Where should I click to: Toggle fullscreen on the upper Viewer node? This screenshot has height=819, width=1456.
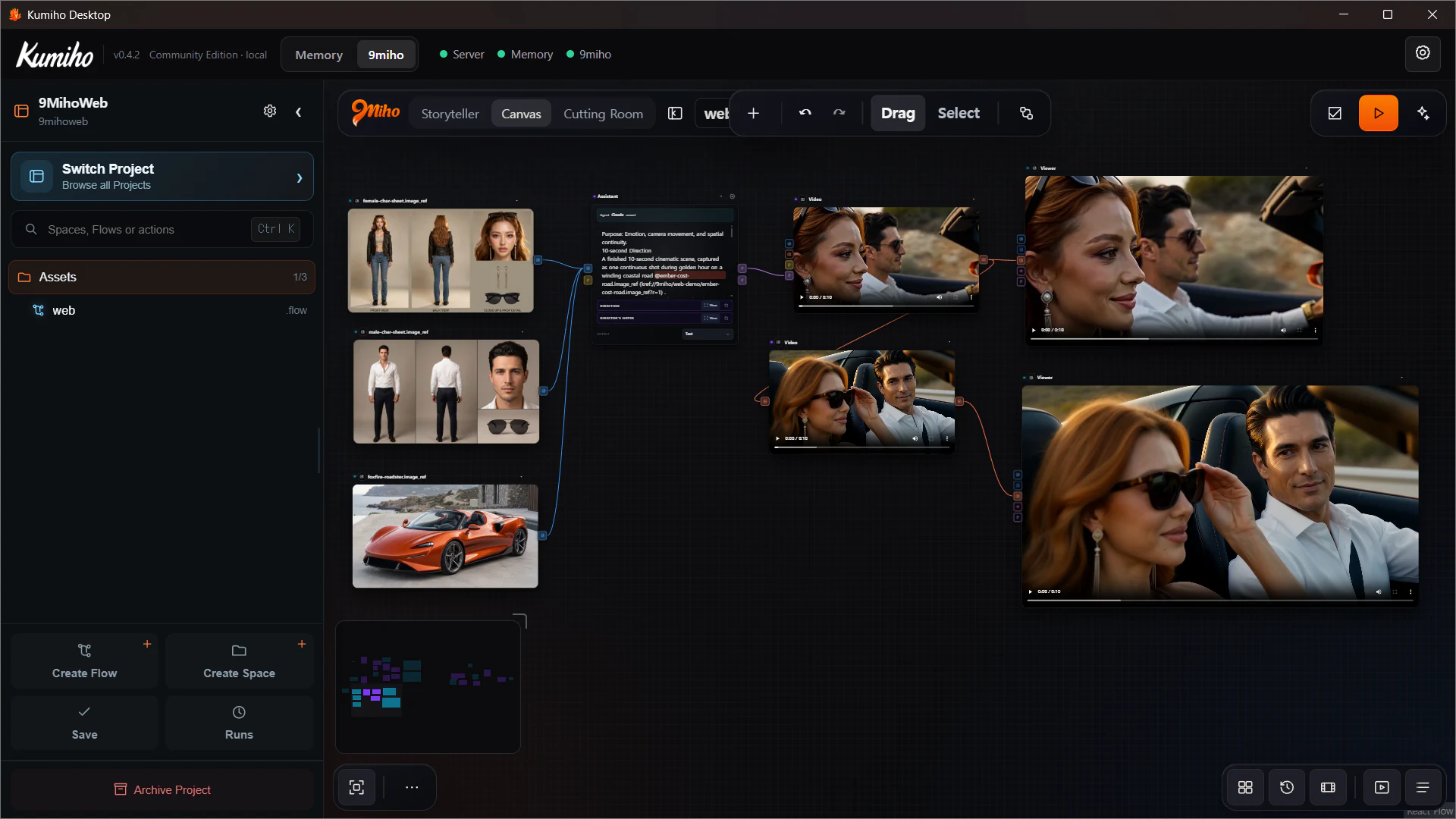coord(1299,330)
